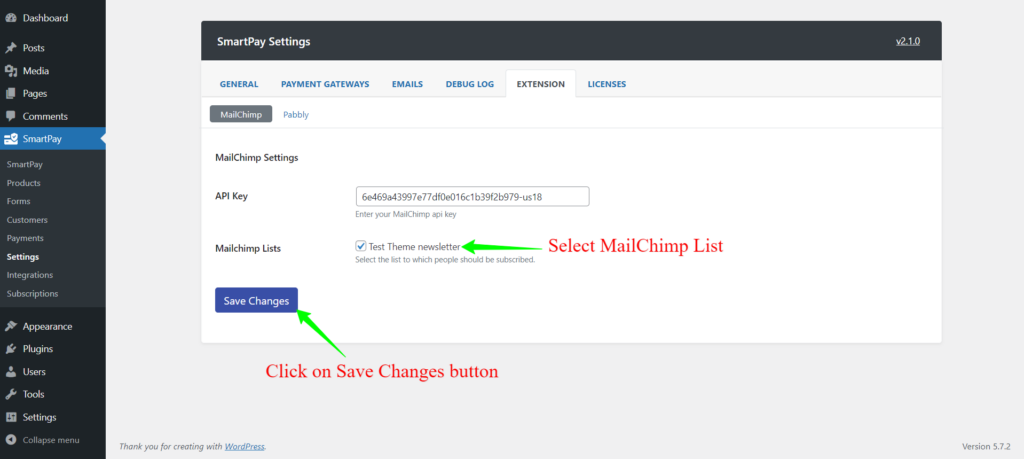Click into the API Key field
The image size is (1024, 459).
coord(472,197)
